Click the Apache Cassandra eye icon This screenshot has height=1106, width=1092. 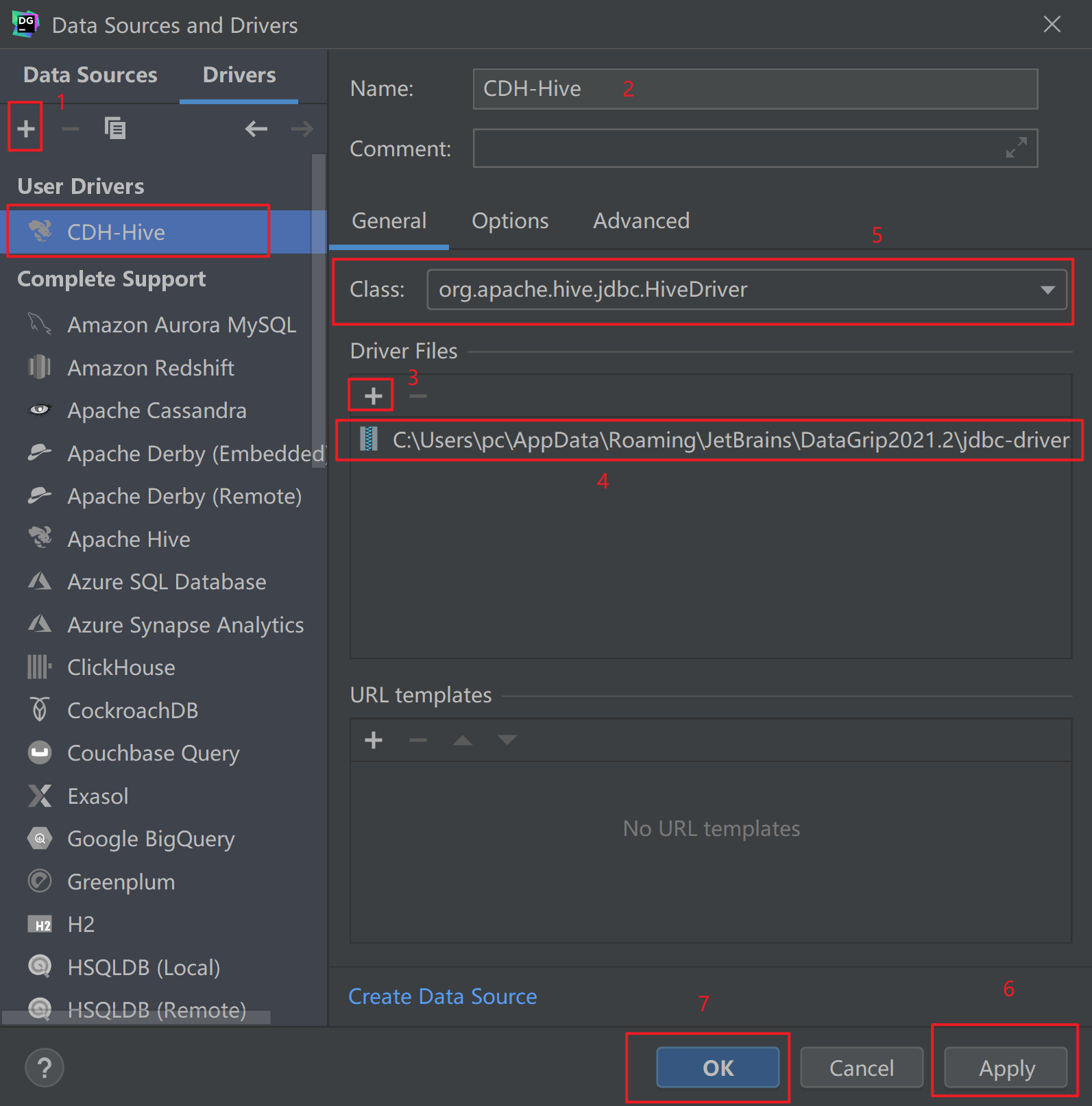[40, 410]
